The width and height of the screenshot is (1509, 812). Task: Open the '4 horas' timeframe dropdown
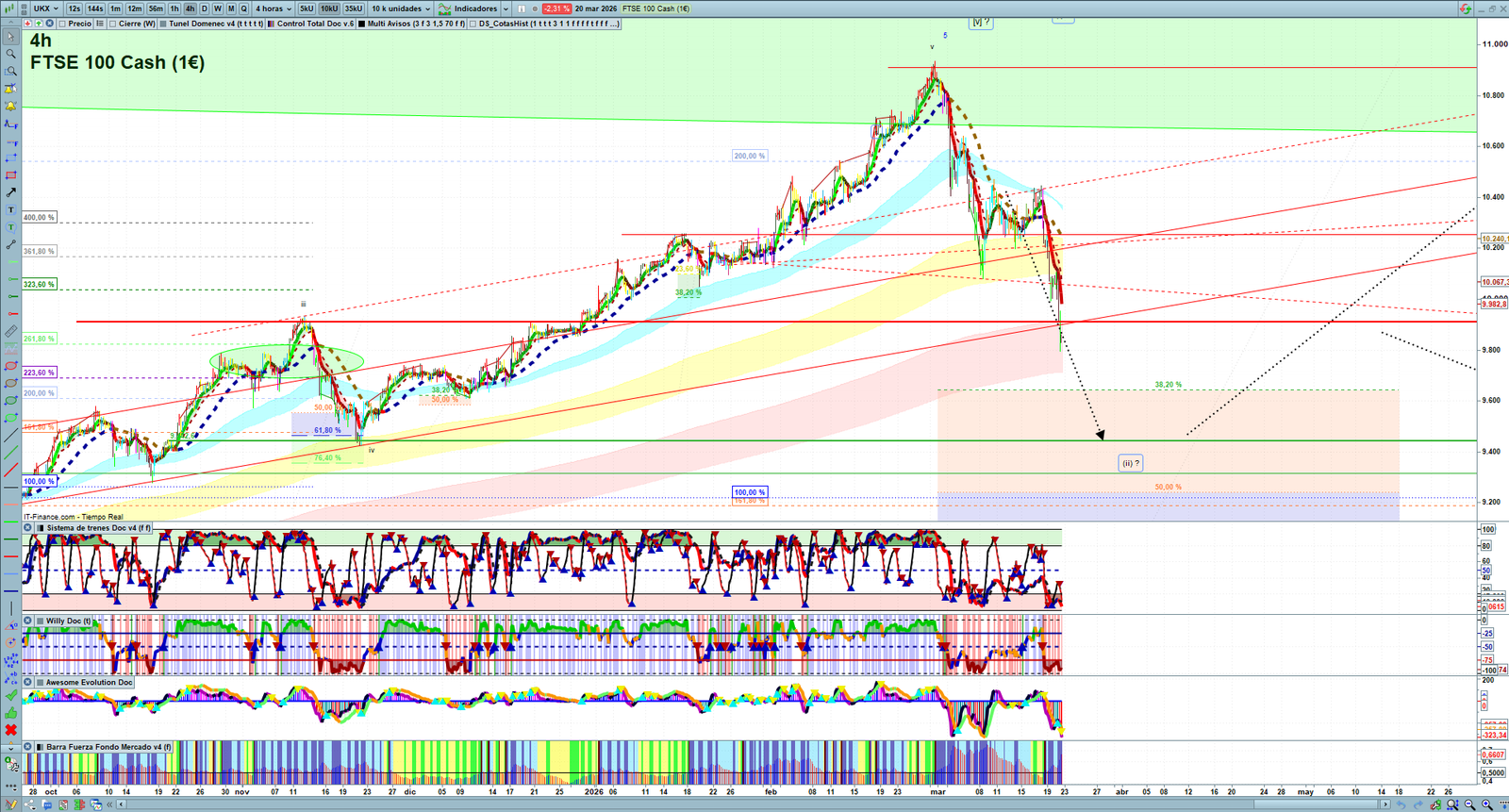(x=273, y=8)
